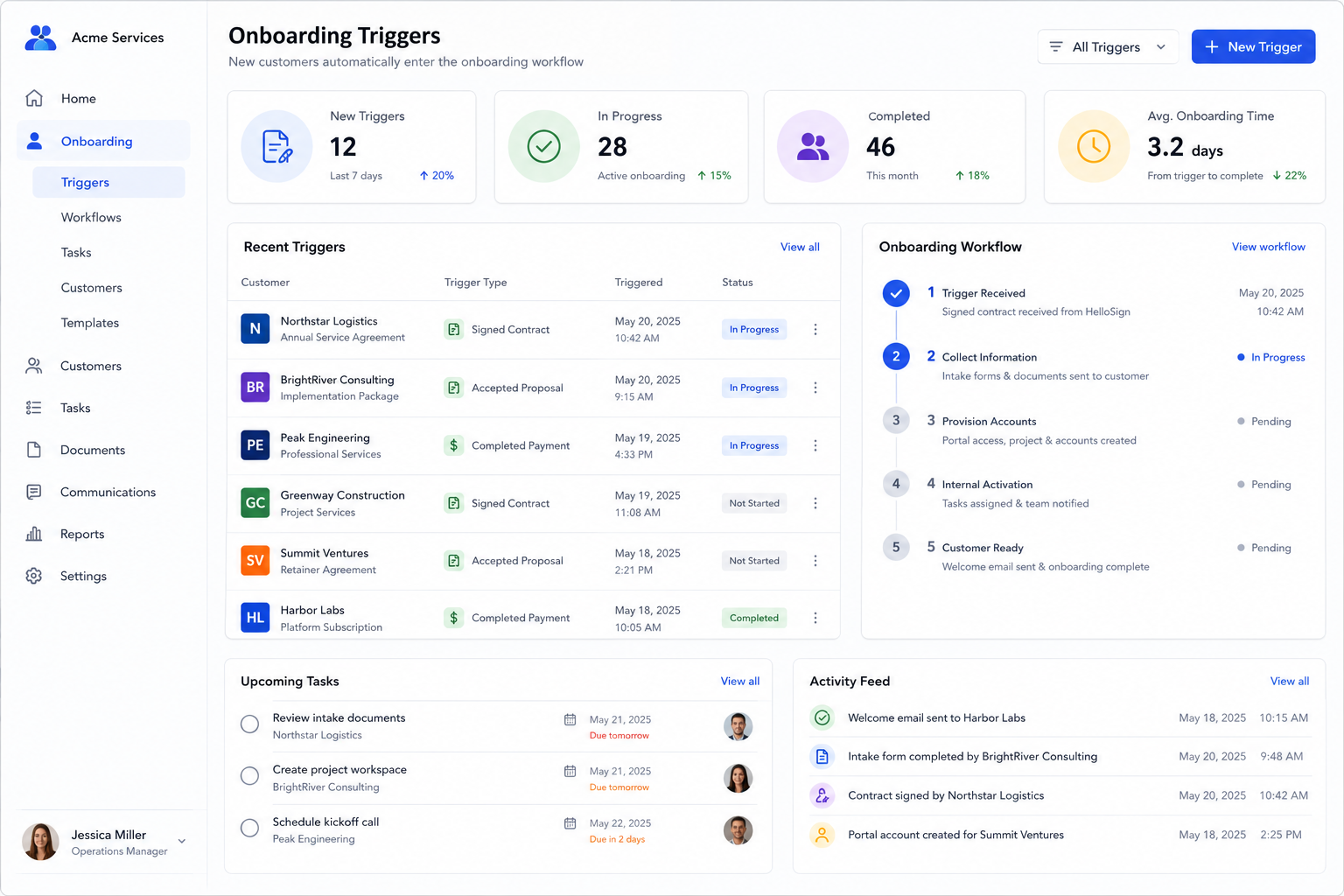This screenshot has width=1344, height=896.
Task: Open Customers under Onboarding submenu
Action: 92,287
